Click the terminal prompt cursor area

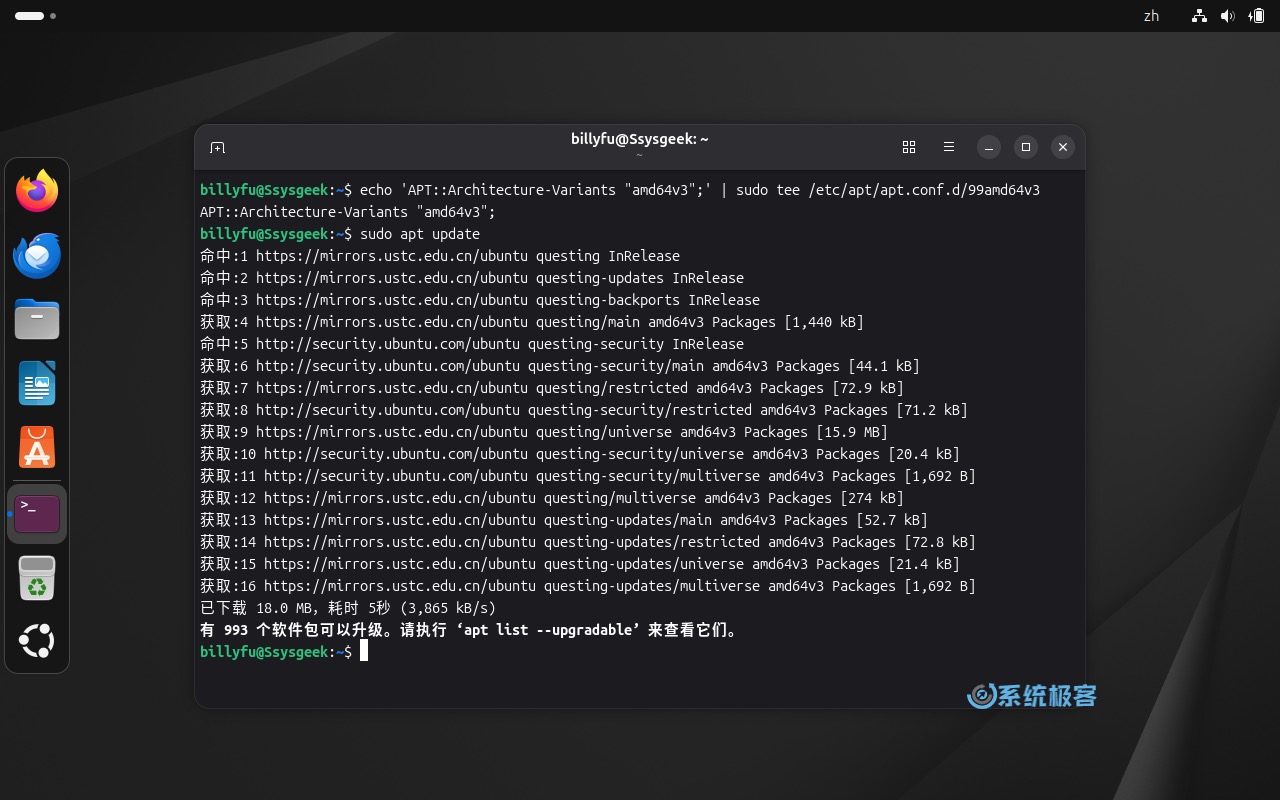[364, 651]
